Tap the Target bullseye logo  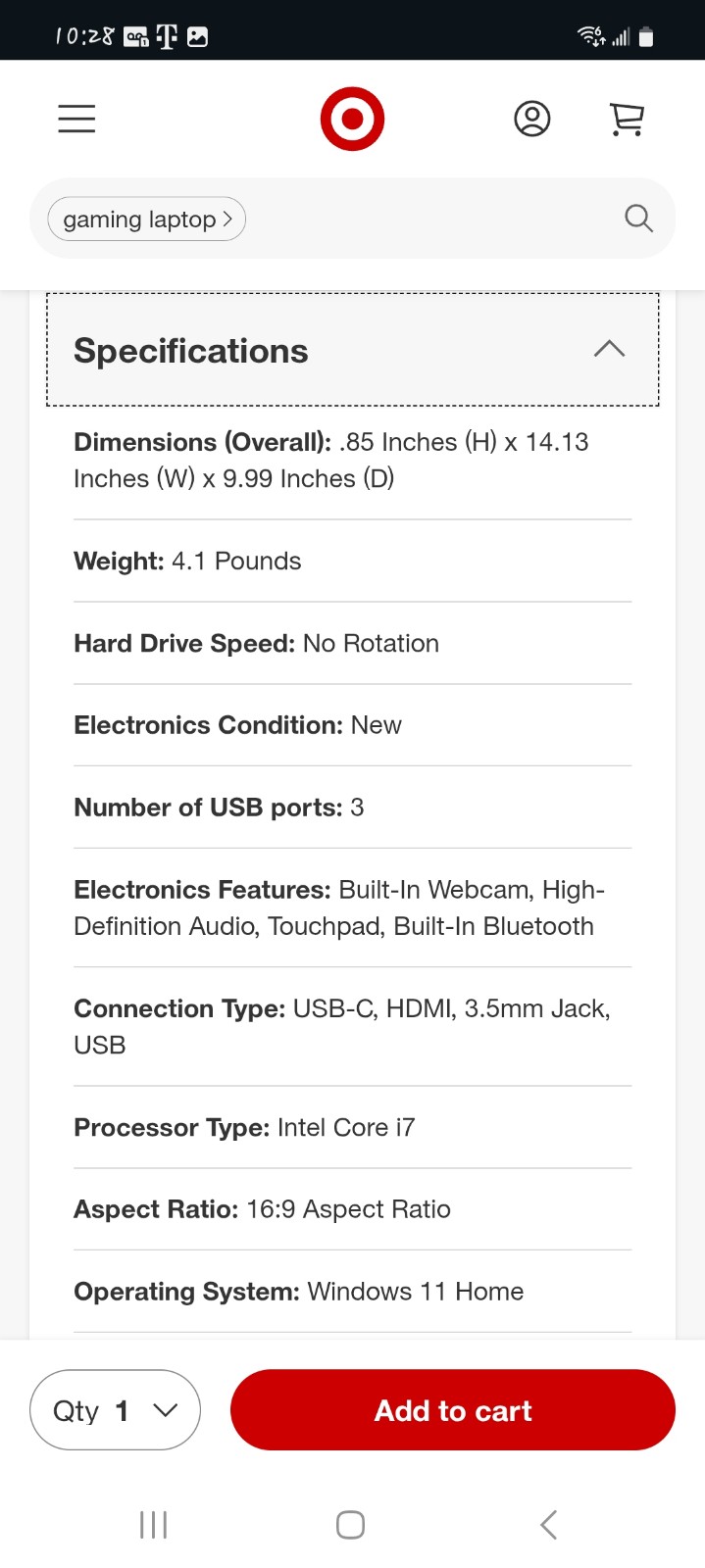click(352, 119)
